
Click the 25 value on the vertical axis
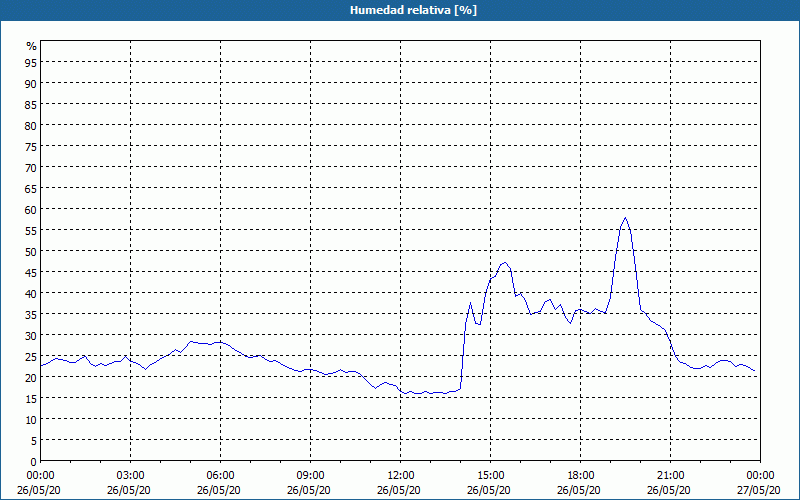click(x=31, y=356)
